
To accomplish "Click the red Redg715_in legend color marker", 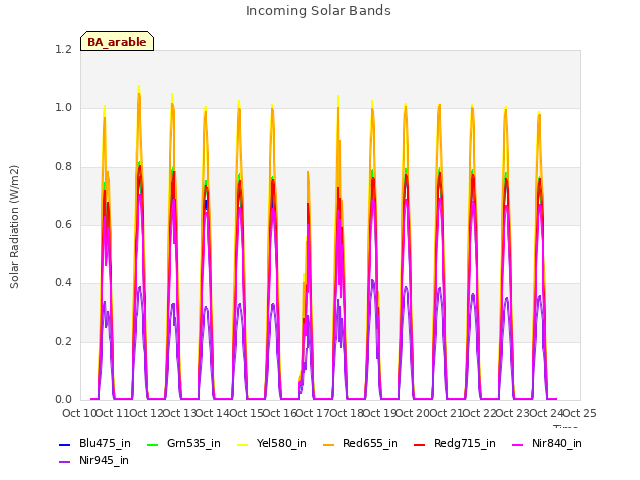I will [420, 444].
